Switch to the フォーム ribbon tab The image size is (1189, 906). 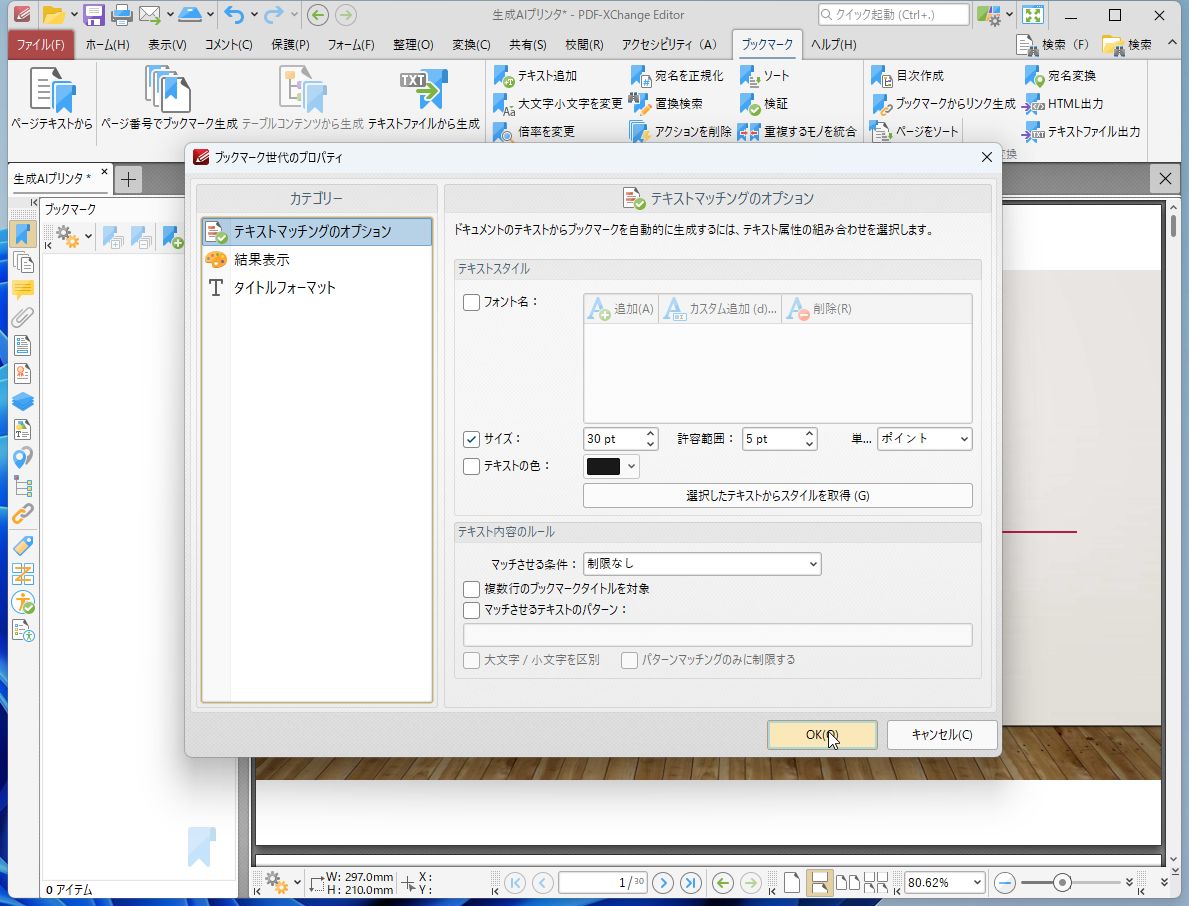[x=351, y=45]
